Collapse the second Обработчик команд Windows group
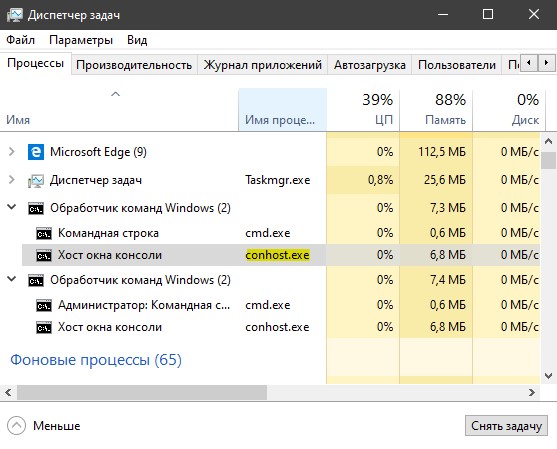557x449 pixels. click(x=12, y=279)
